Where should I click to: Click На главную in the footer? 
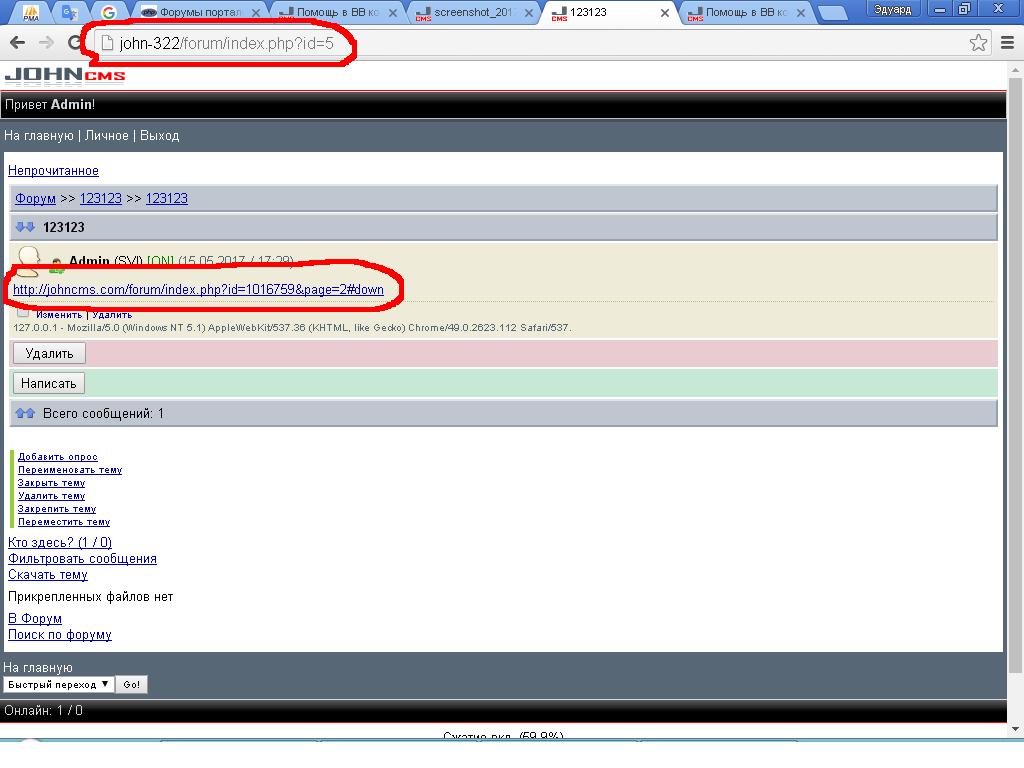(38, 668)
